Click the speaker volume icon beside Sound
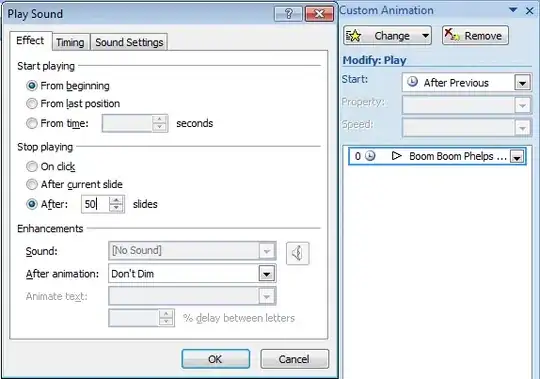 tap(298, 253)
